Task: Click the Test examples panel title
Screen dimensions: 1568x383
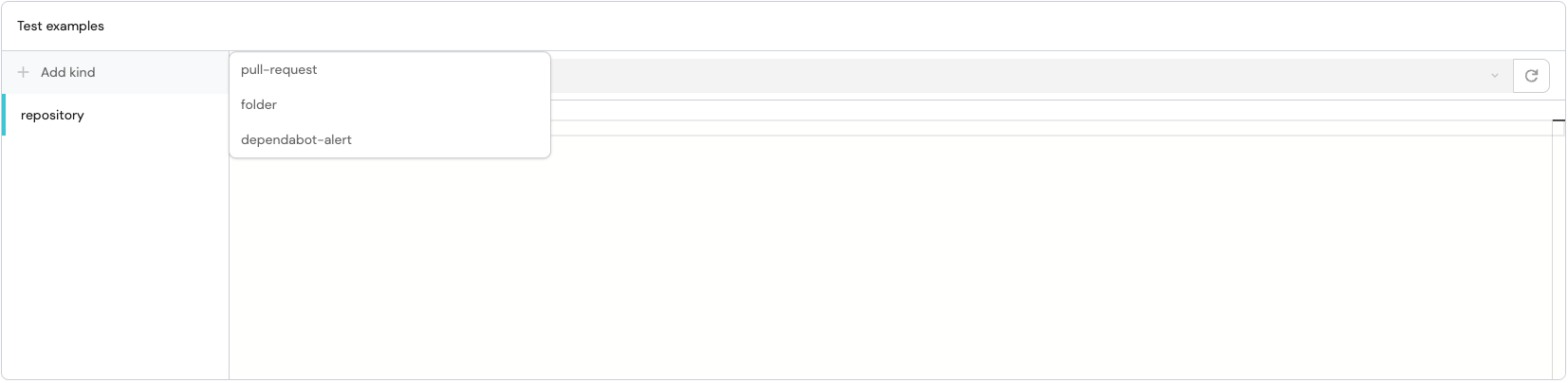Action: tap(61, 27)
